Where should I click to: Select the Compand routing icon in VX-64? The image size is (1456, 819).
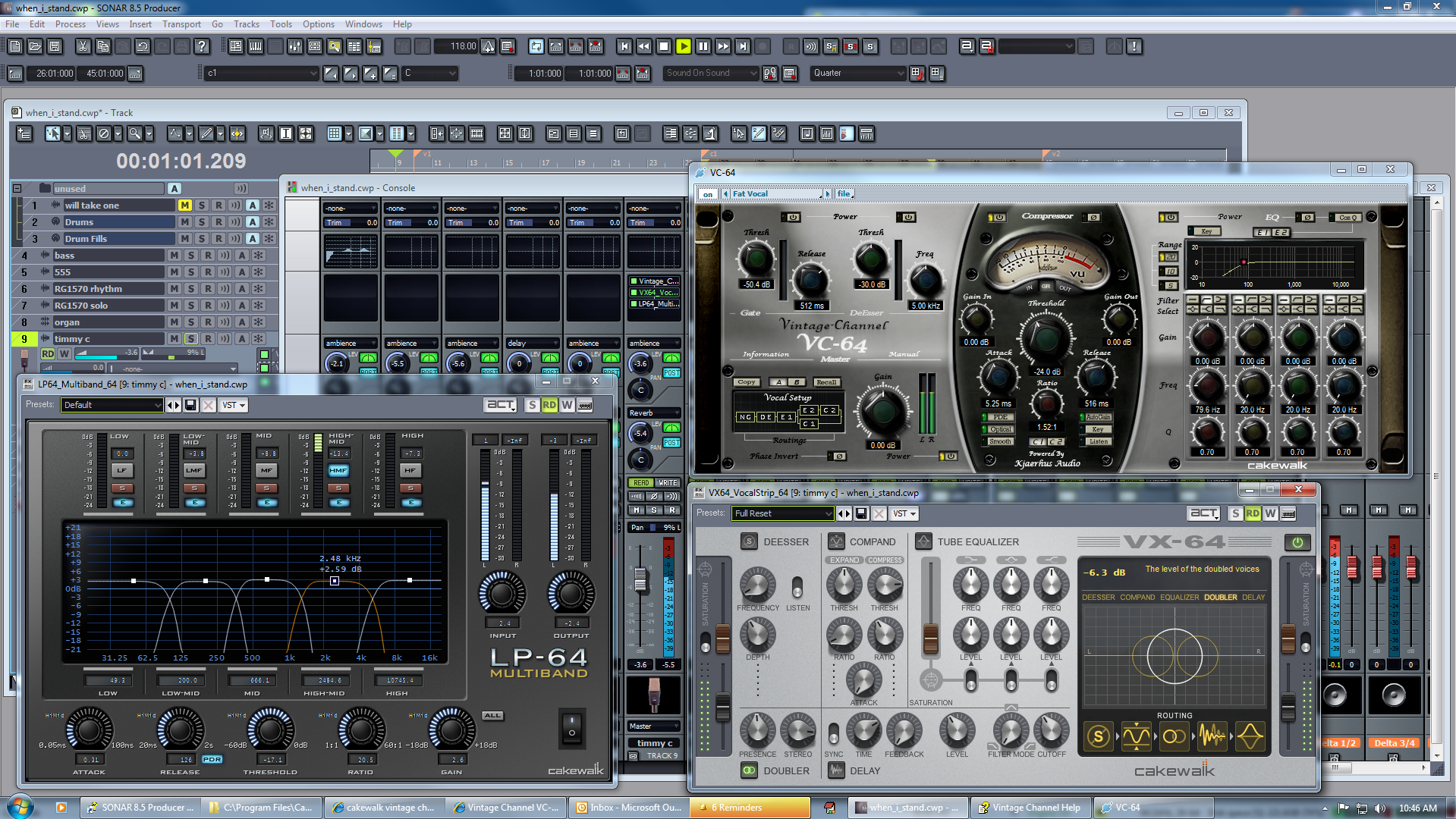(x=1136, y=736)
